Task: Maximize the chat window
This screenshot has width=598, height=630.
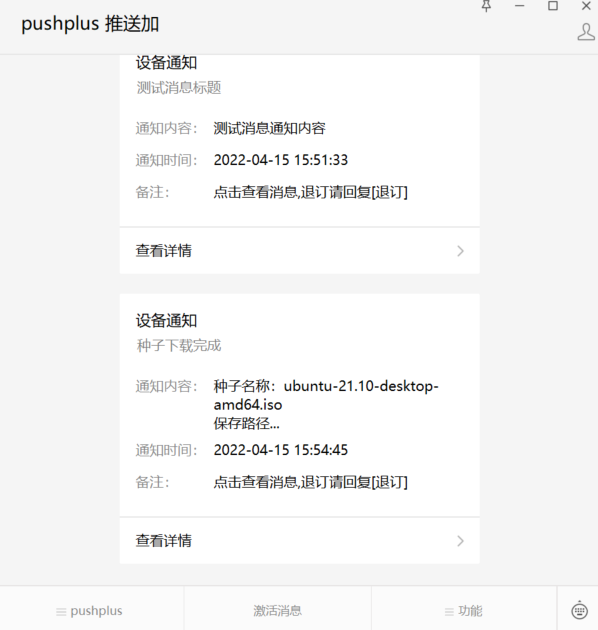Action: coord(553,6)
